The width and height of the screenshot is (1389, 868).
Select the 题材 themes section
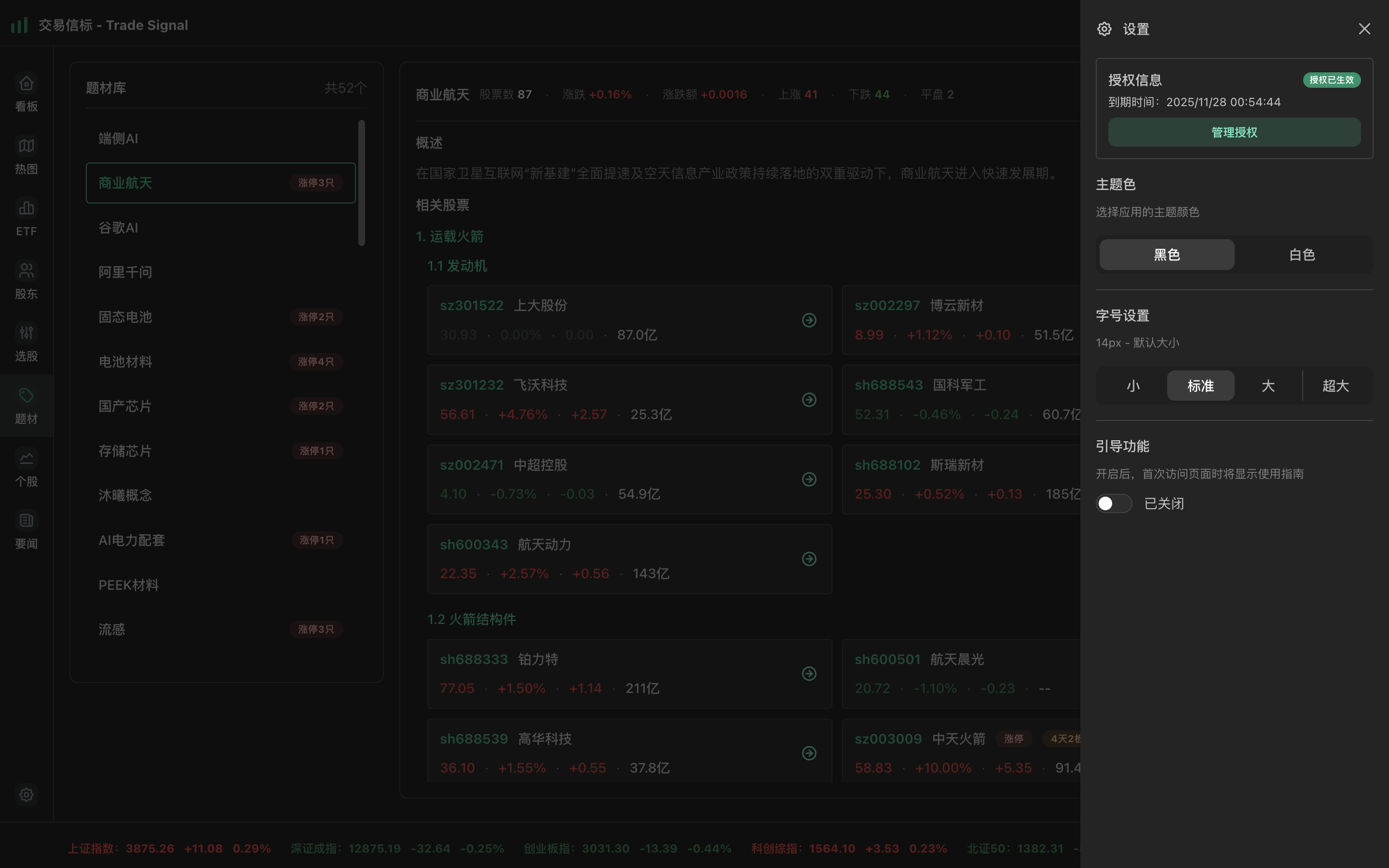point(26,405)
